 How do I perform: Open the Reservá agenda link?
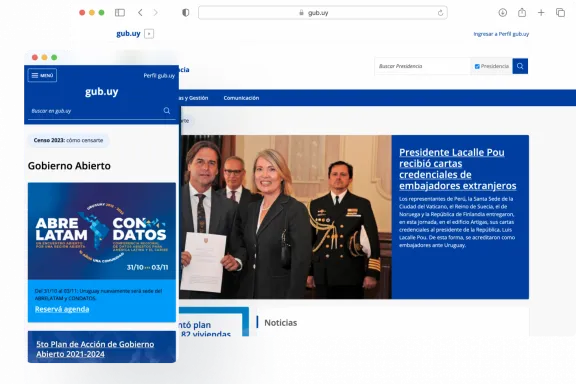pyautogui.click(x=62, y=309)
